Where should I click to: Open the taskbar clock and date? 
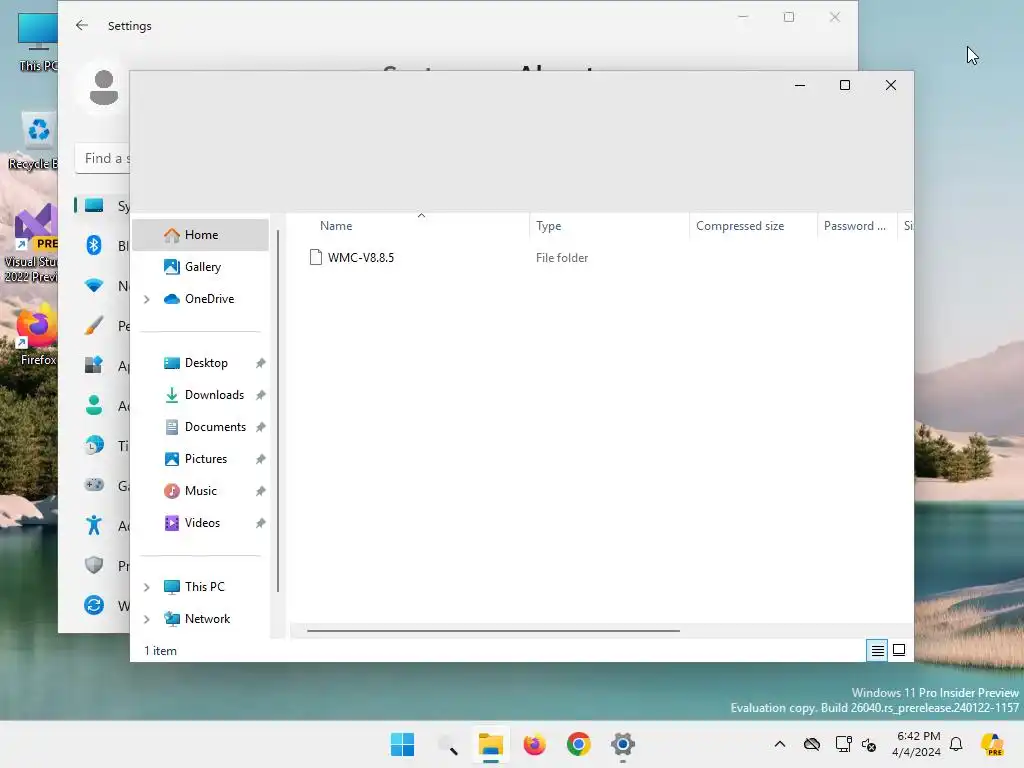(917, 744)
